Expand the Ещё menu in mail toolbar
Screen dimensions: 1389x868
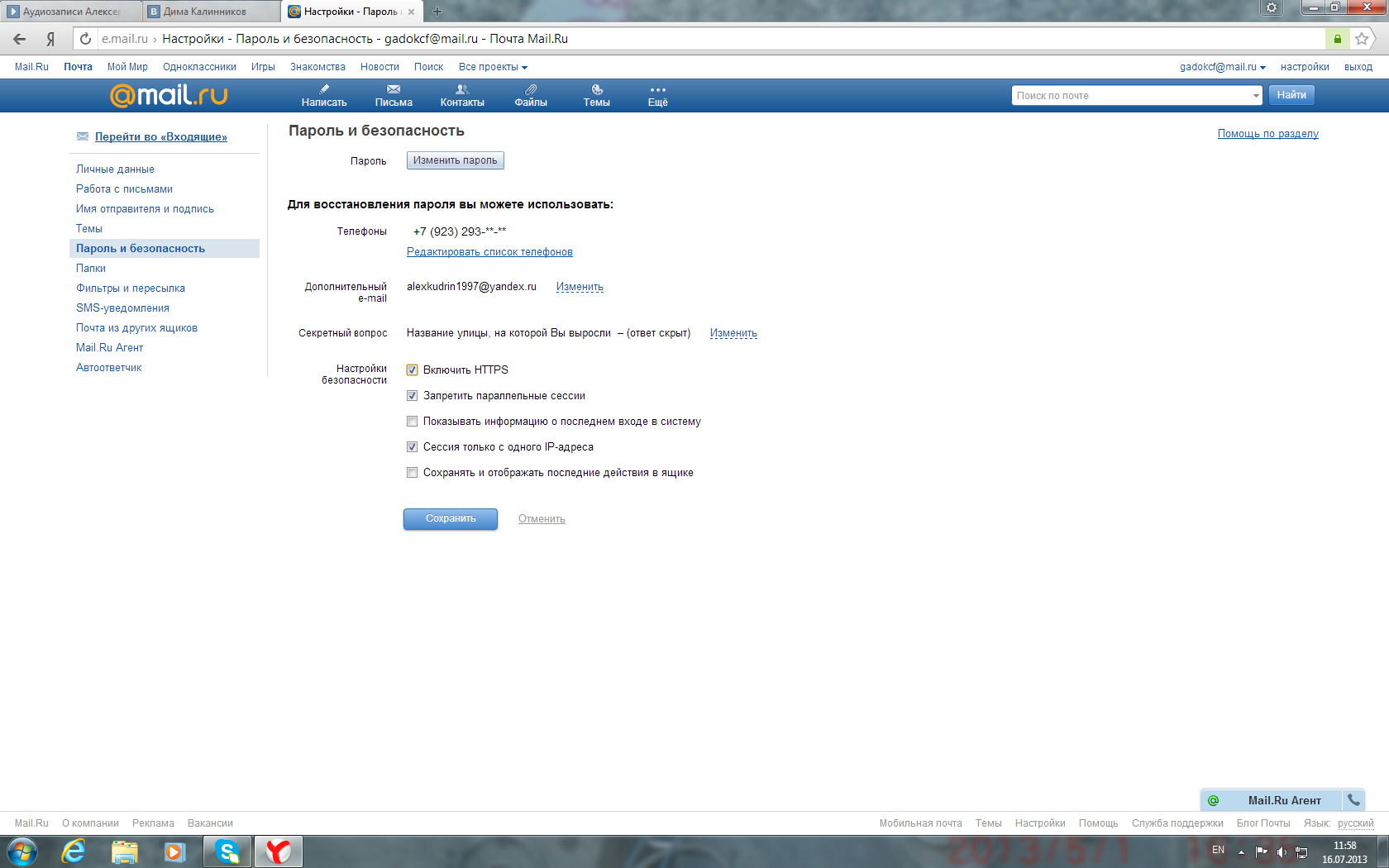pos(657,96)
